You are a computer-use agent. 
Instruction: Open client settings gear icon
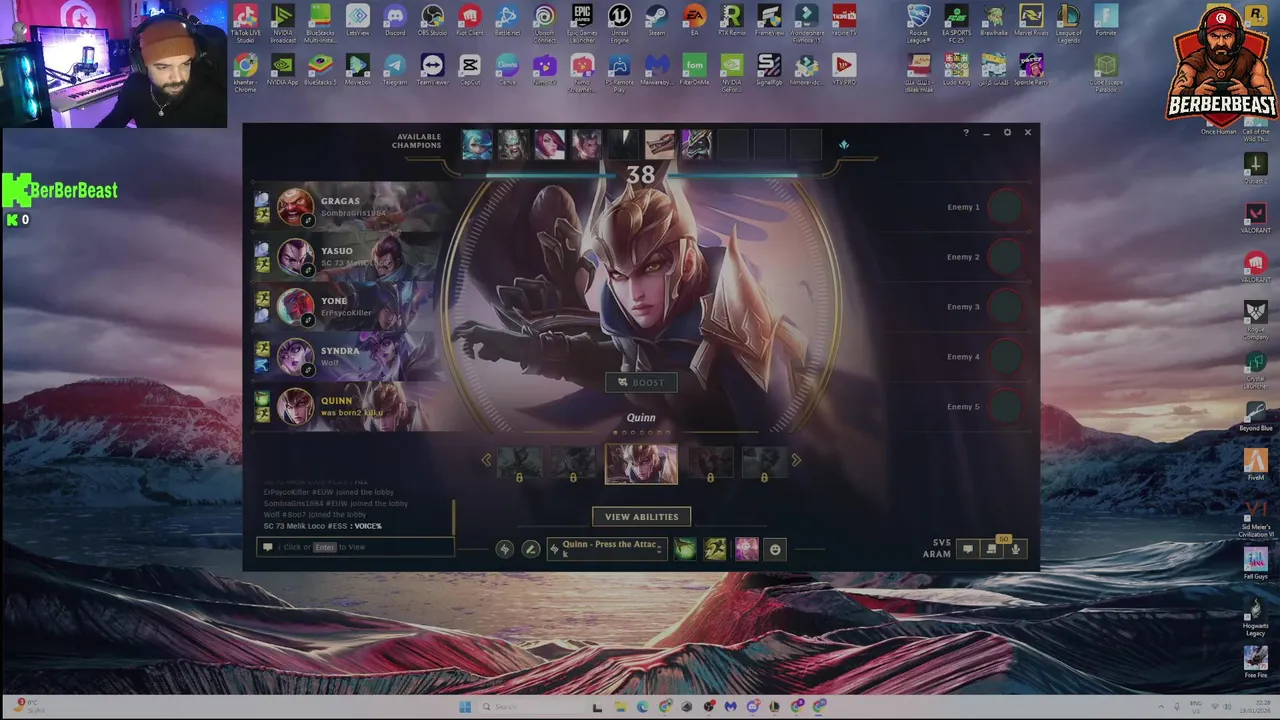[1007, 133]
